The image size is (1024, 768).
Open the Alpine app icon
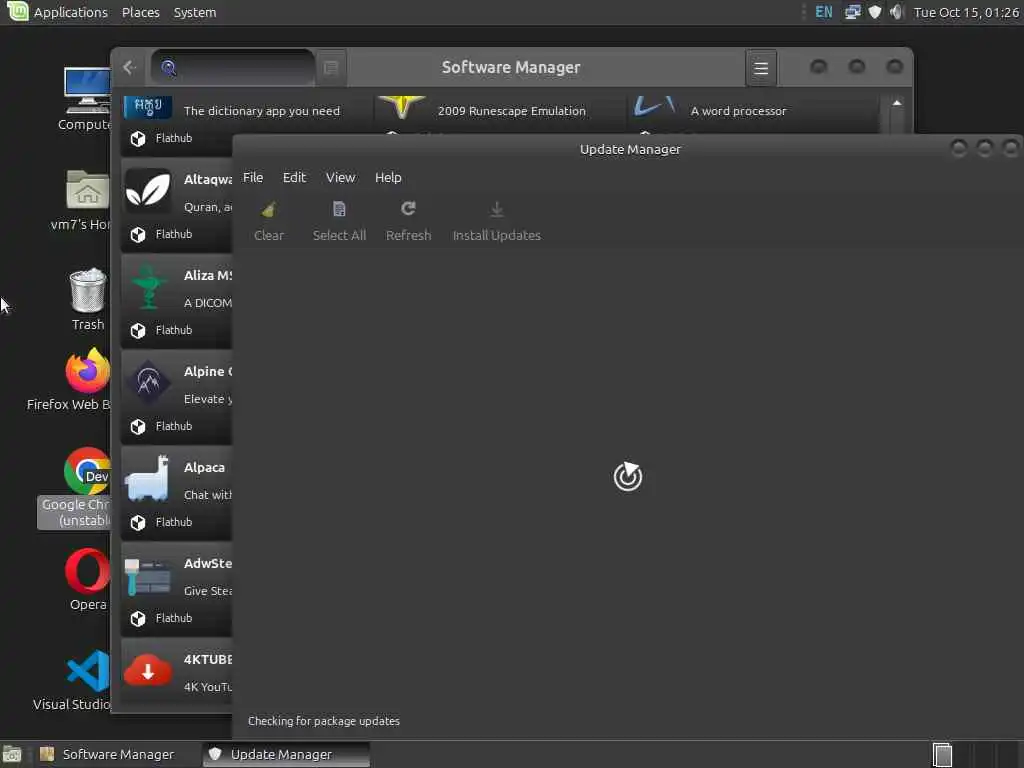click(x=148, y=382)
